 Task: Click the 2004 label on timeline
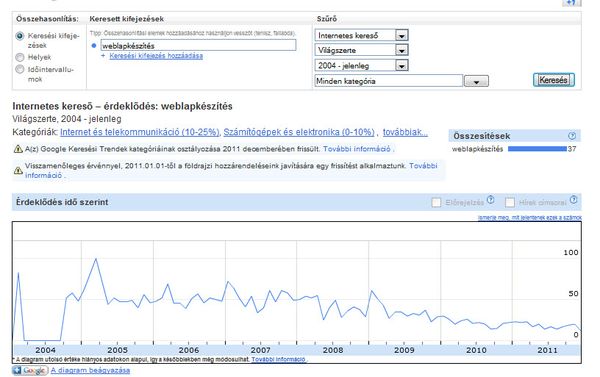click(x=46, y=350)
